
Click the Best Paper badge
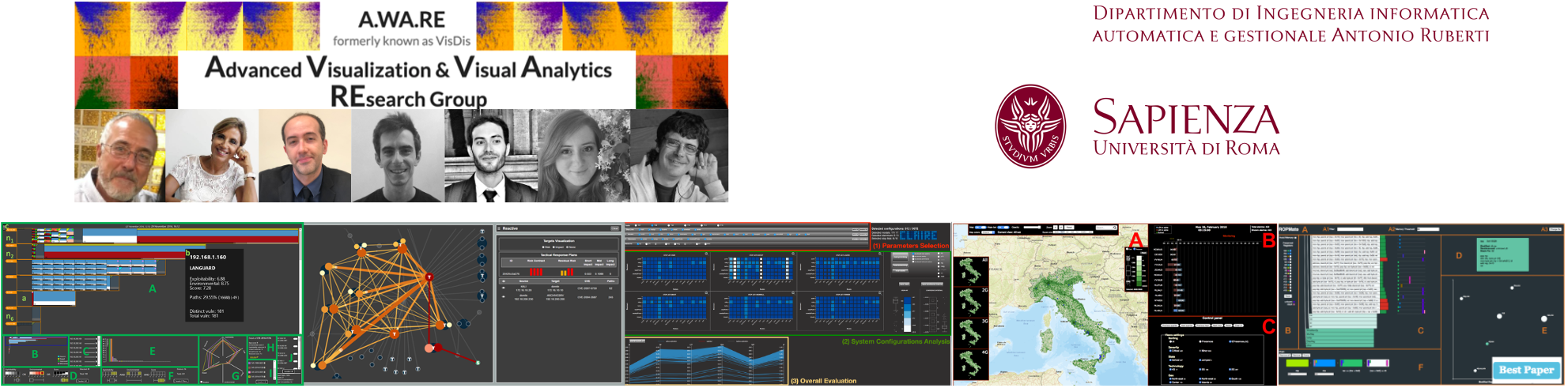tap(1526, 370)
